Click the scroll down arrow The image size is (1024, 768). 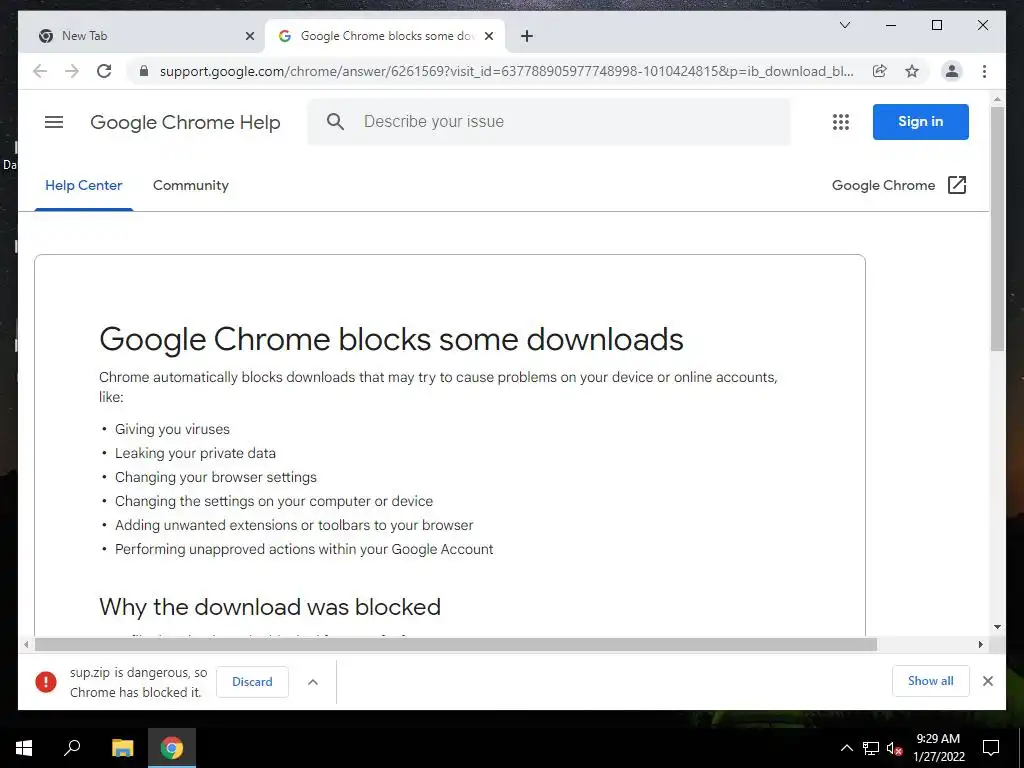point(997,627)
